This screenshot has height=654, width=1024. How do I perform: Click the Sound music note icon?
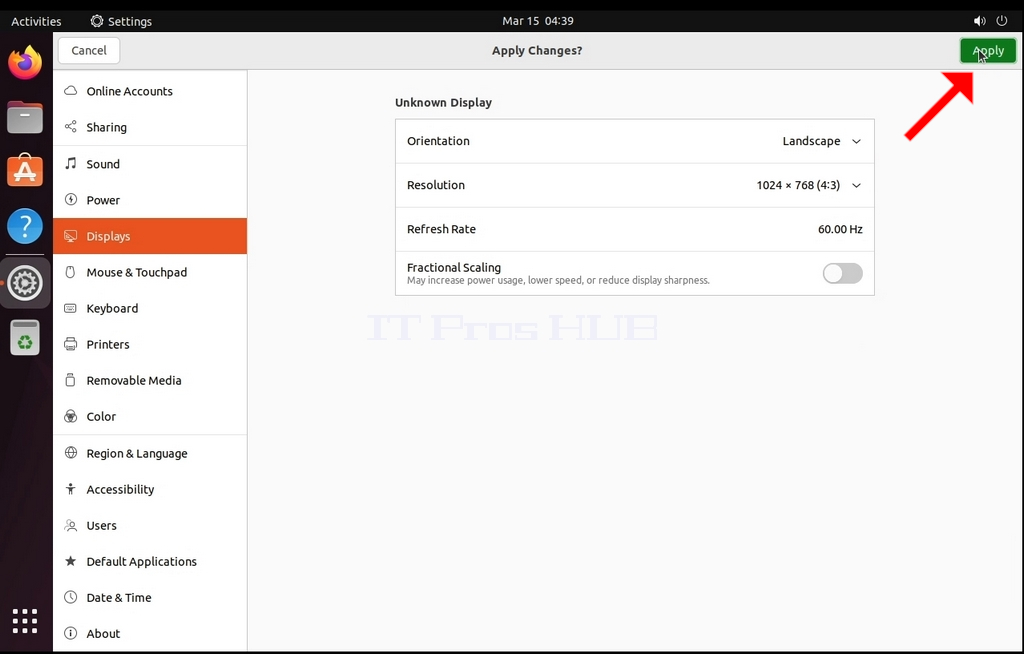click(71, 163)
